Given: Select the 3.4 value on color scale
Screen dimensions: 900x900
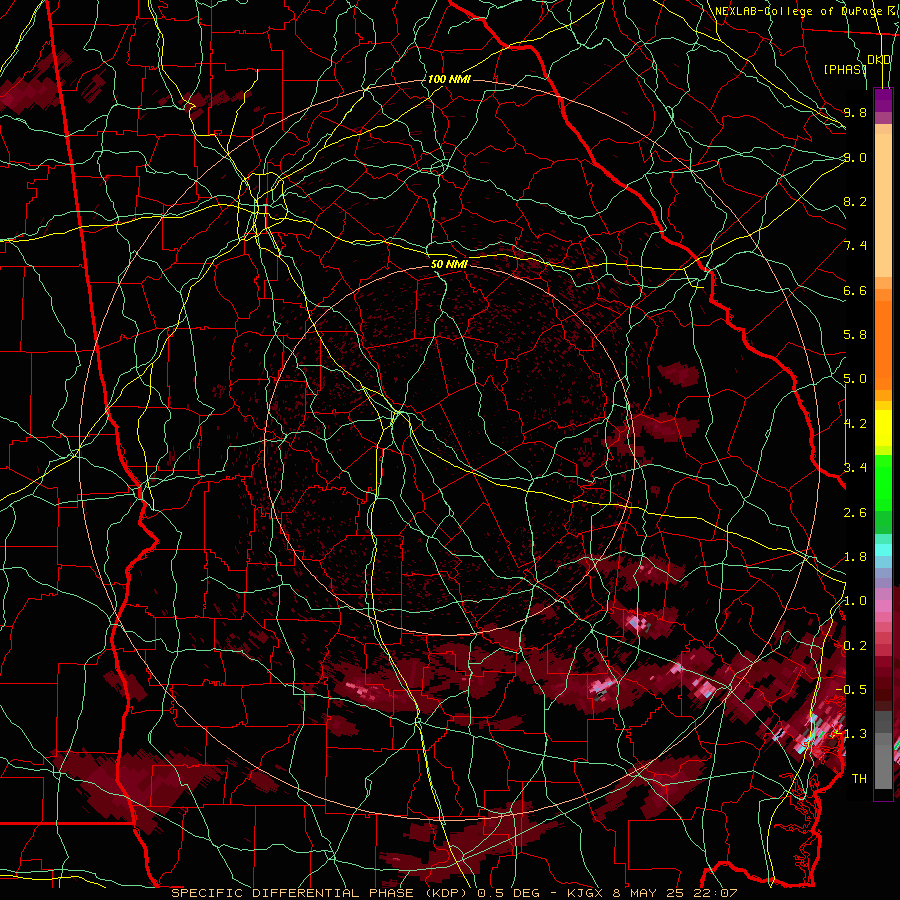Looking at the screenshot, I should click(x=855, y=468).
